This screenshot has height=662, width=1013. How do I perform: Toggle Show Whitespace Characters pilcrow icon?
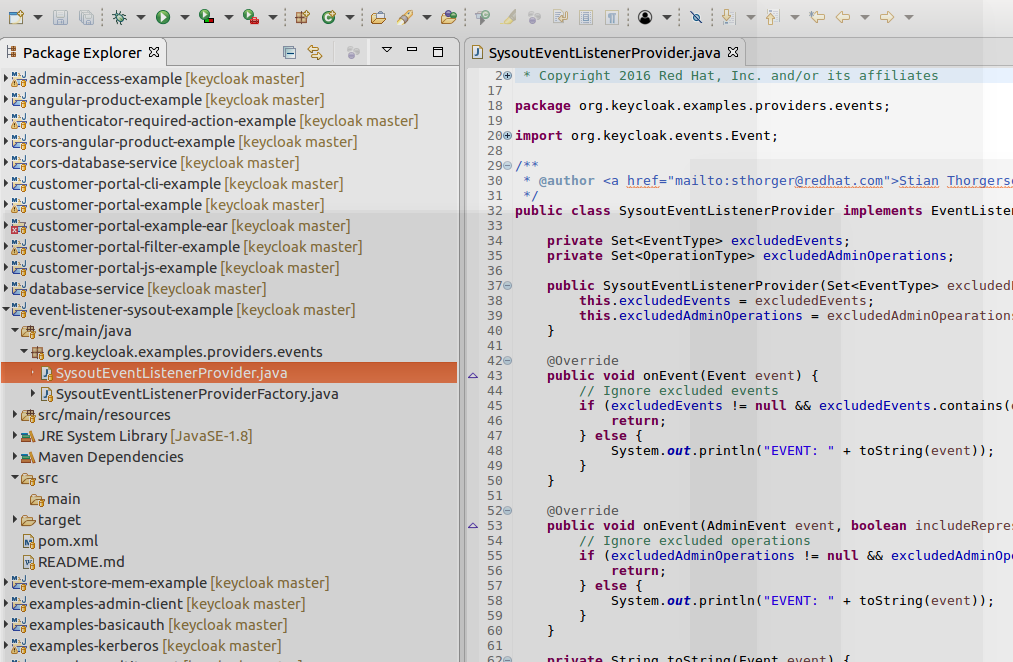(x=611, y=17)
